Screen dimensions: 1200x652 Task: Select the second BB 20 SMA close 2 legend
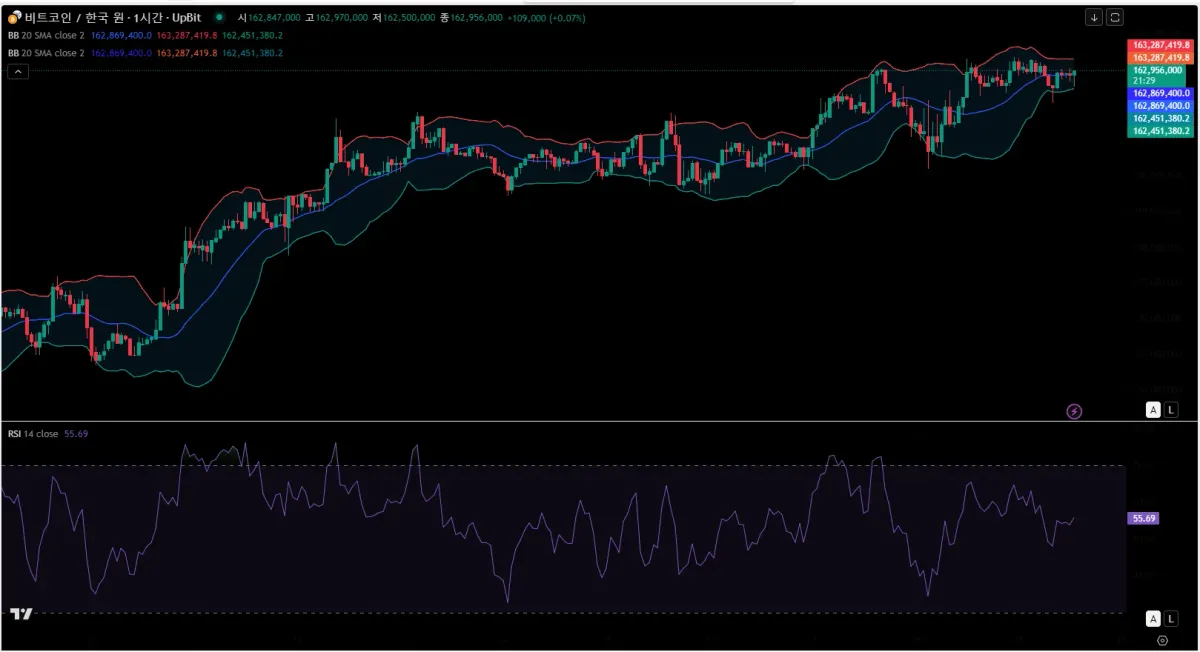[46, 52]
